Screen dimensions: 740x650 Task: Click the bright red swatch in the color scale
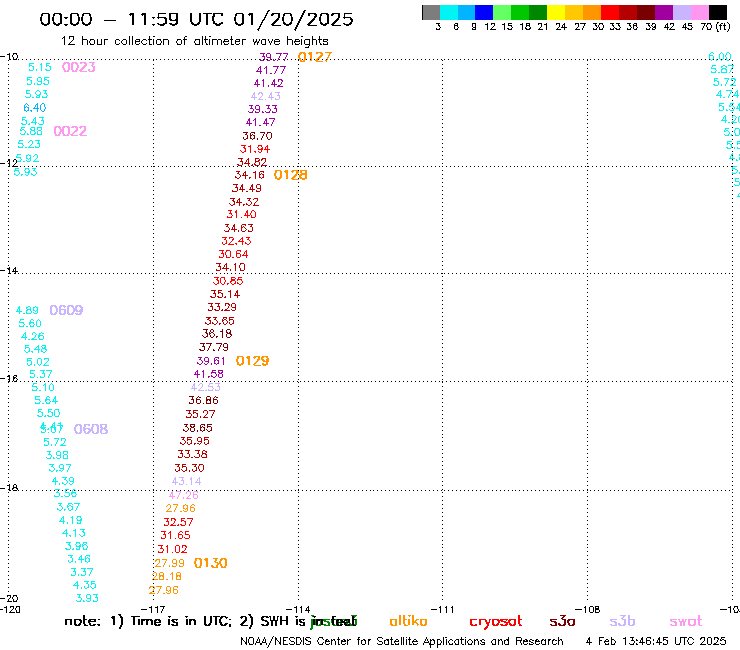pos(610,12)
